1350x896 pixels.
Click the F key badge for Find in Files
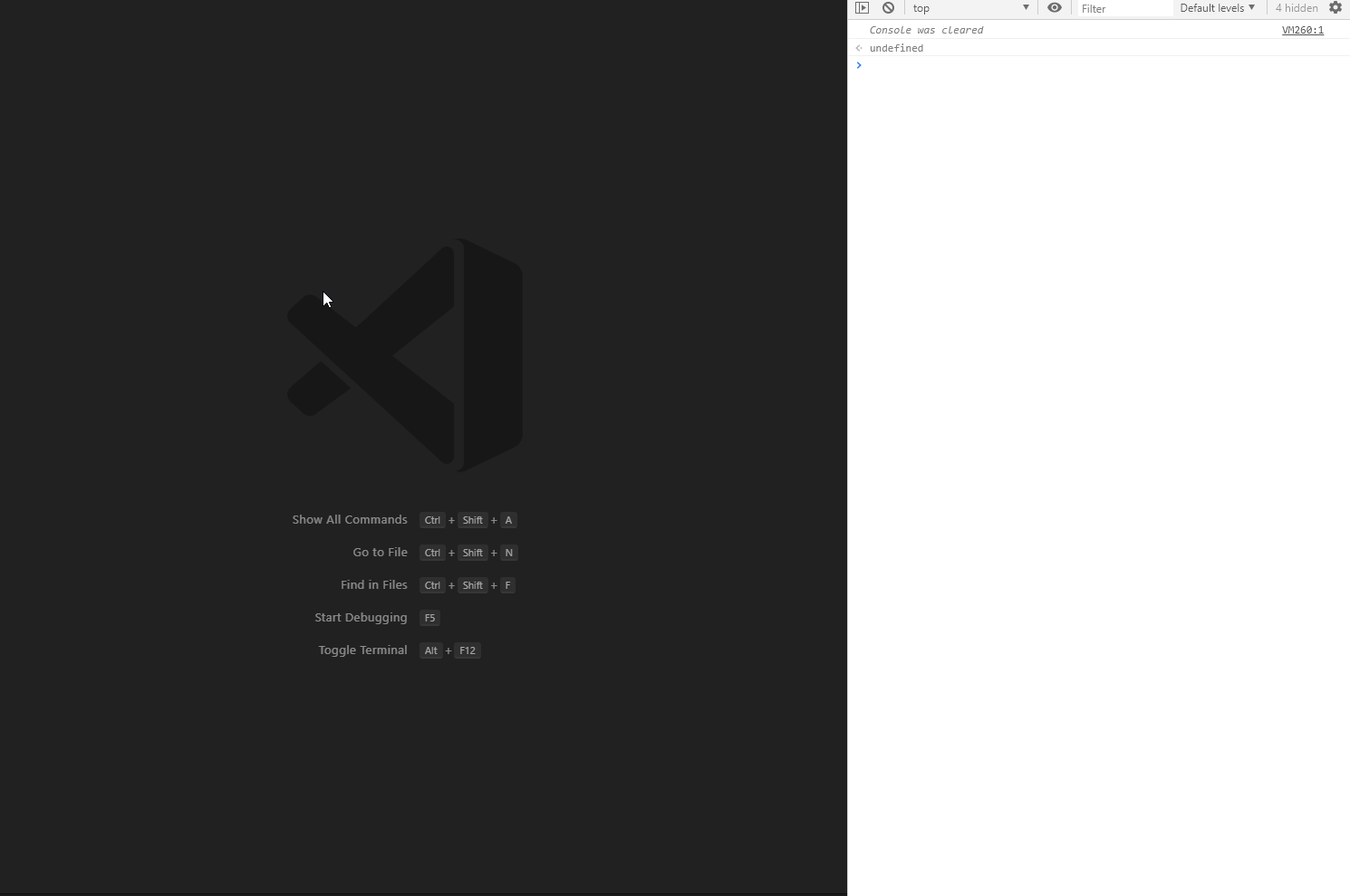[x=507, y=585]
